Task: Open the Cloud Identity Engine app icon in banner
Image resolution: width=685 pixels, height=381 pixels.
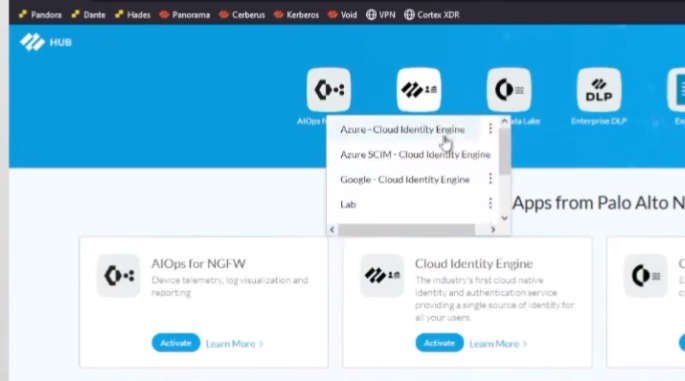Action: click(x=419, y=90)
